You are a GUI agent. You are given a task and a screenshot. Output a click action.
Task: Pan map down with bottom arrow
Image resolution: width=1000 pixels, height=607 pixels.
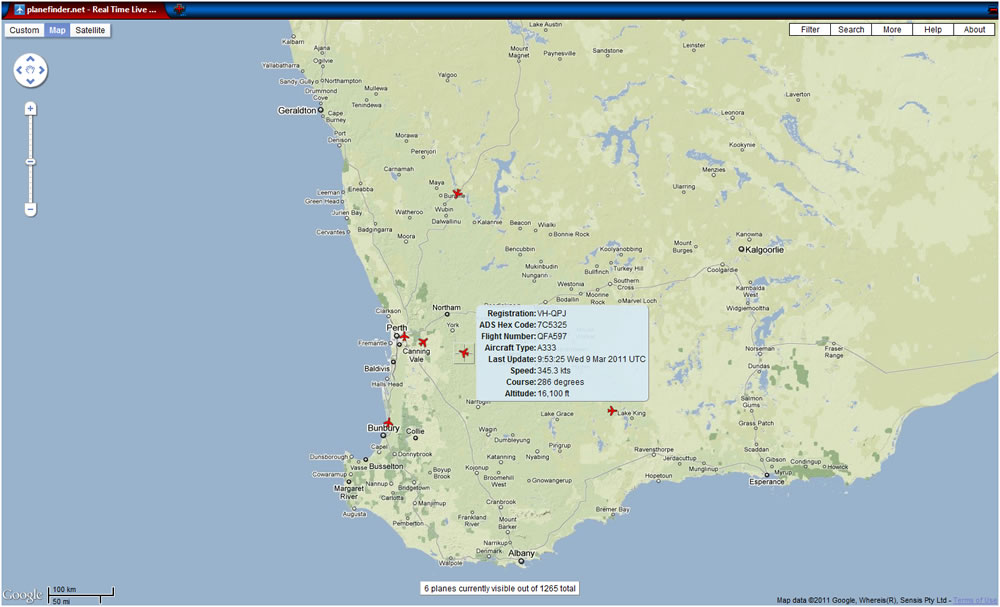click(x=30, y=81)
